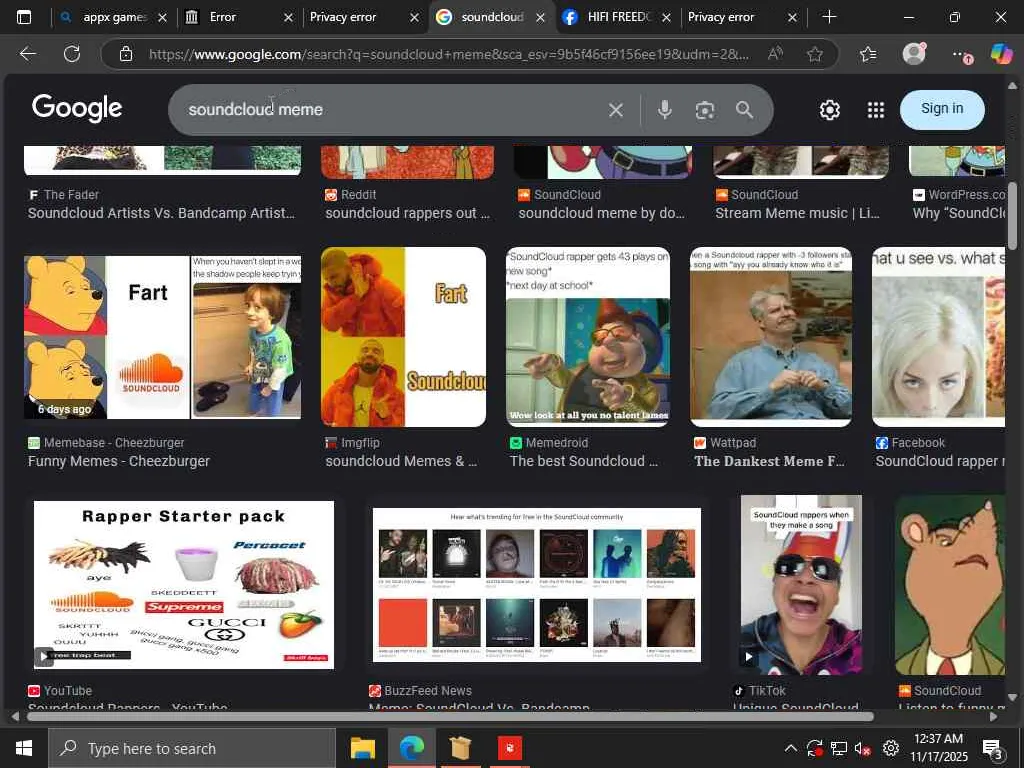The image size is (1024, 768).
Task: Open soundcloud Memes Imgflip link
Action: [x=401, y=461]
